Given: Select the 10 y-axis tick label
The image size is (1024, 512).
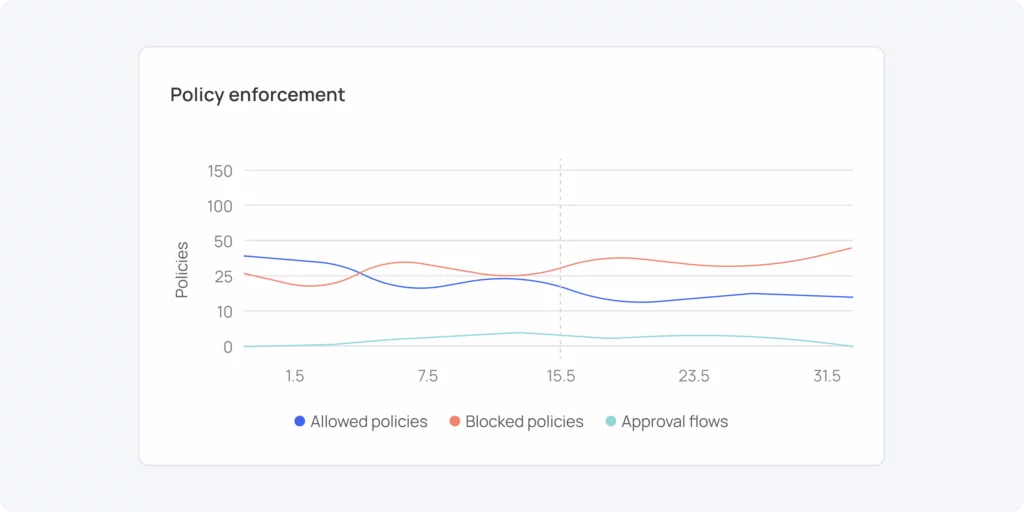Looking at the screenshot, I should [223, 311].
